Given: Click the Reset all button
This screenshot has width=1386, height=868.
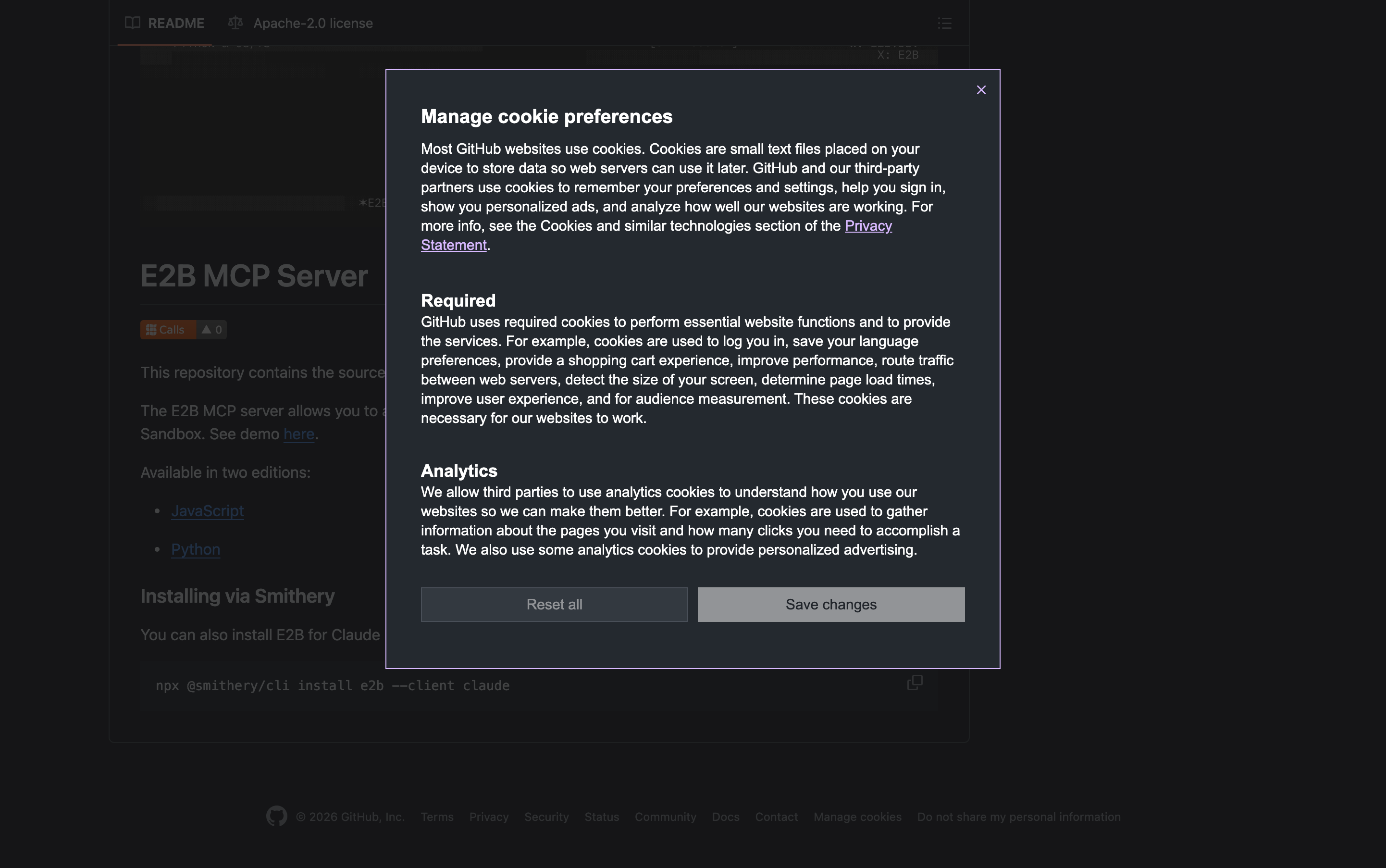Looking at the screenshot, I should coord(554,605).
